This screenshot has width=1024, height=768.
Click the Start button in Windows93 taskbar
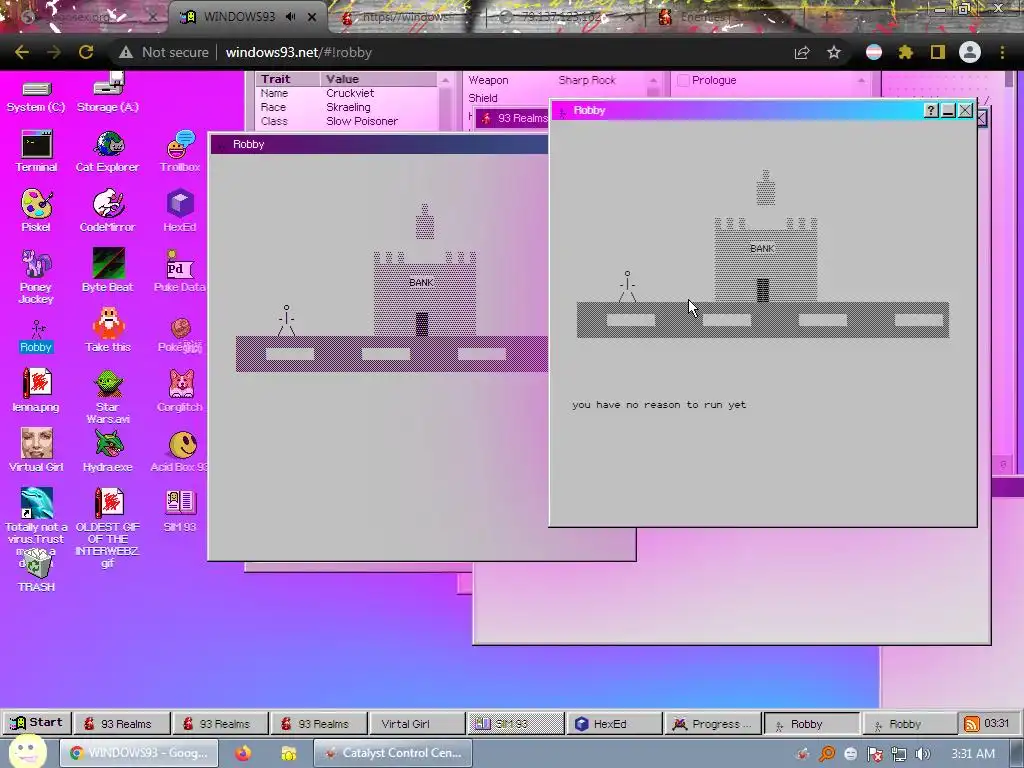pos(37,723)
